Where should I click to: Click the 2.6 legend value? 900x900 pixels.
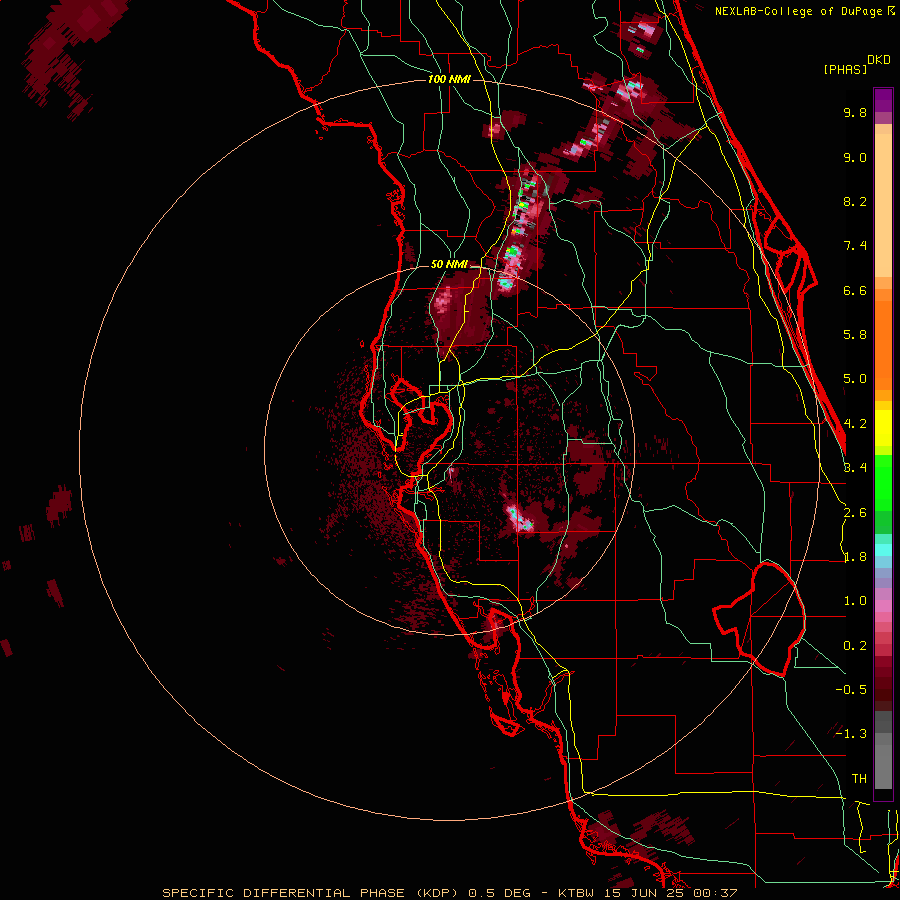coord(855,513)
